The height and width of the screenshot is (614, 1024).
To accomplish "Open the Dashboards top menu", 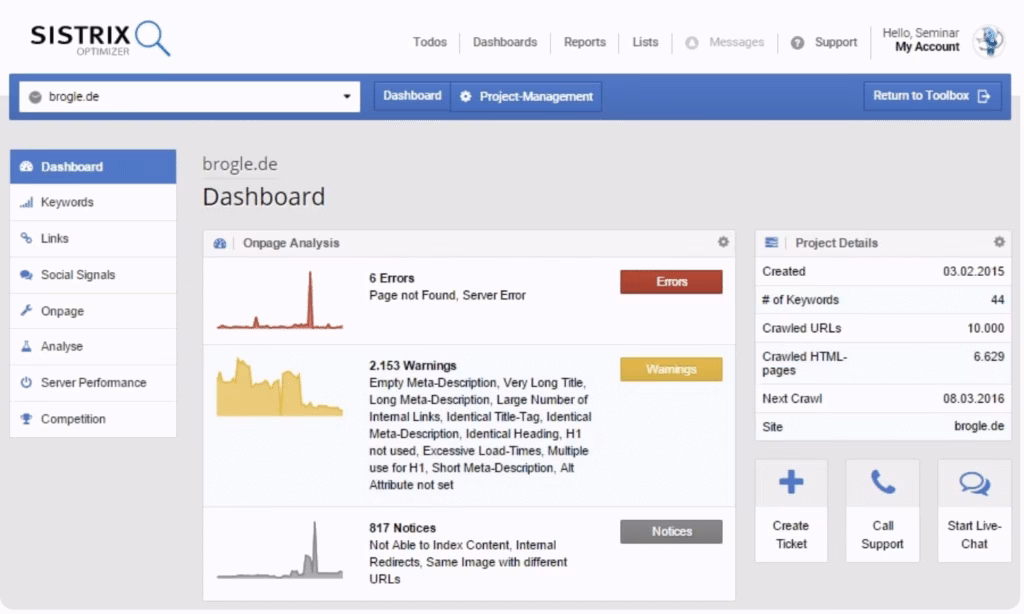I will [x=505, y=42].
